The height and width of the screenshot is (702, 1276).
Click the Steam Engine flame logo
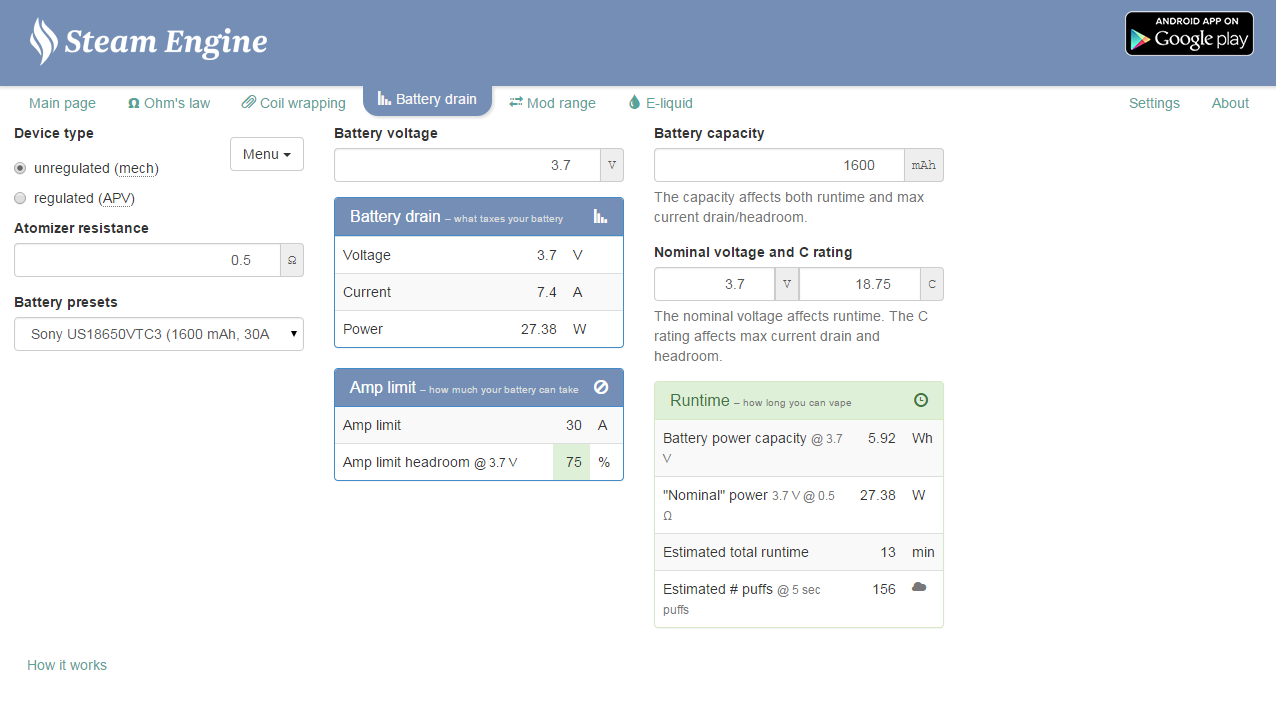pos(43,41)
